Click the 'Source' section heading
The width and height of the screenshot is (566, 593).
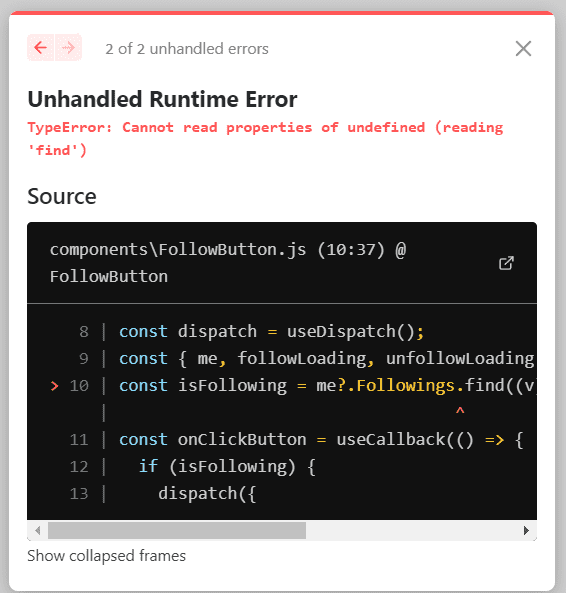coord(62,196)
